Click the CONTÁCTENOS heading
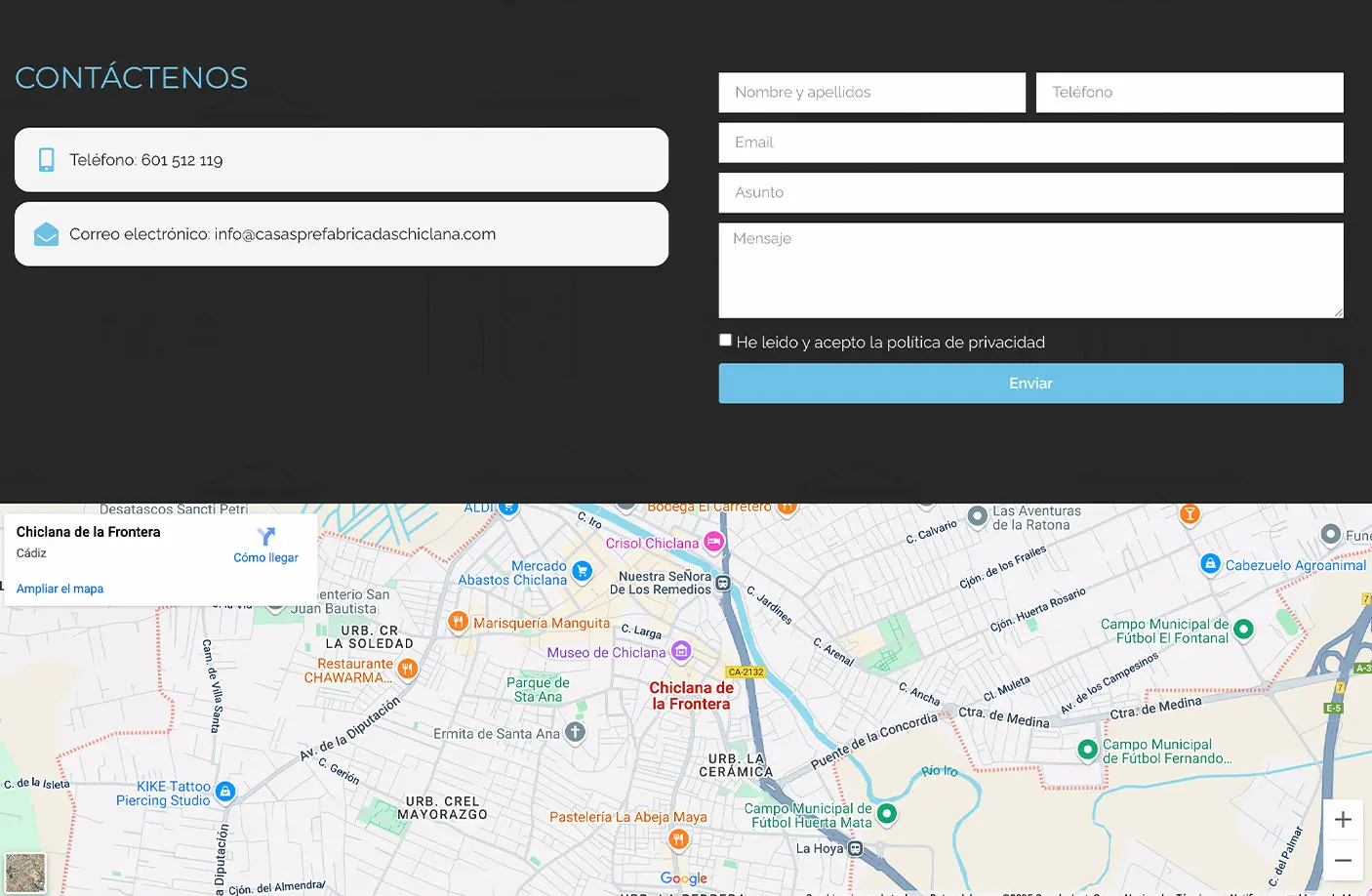Image resolution: width=1372 pixels, height=896 pixels. point(132,78)
